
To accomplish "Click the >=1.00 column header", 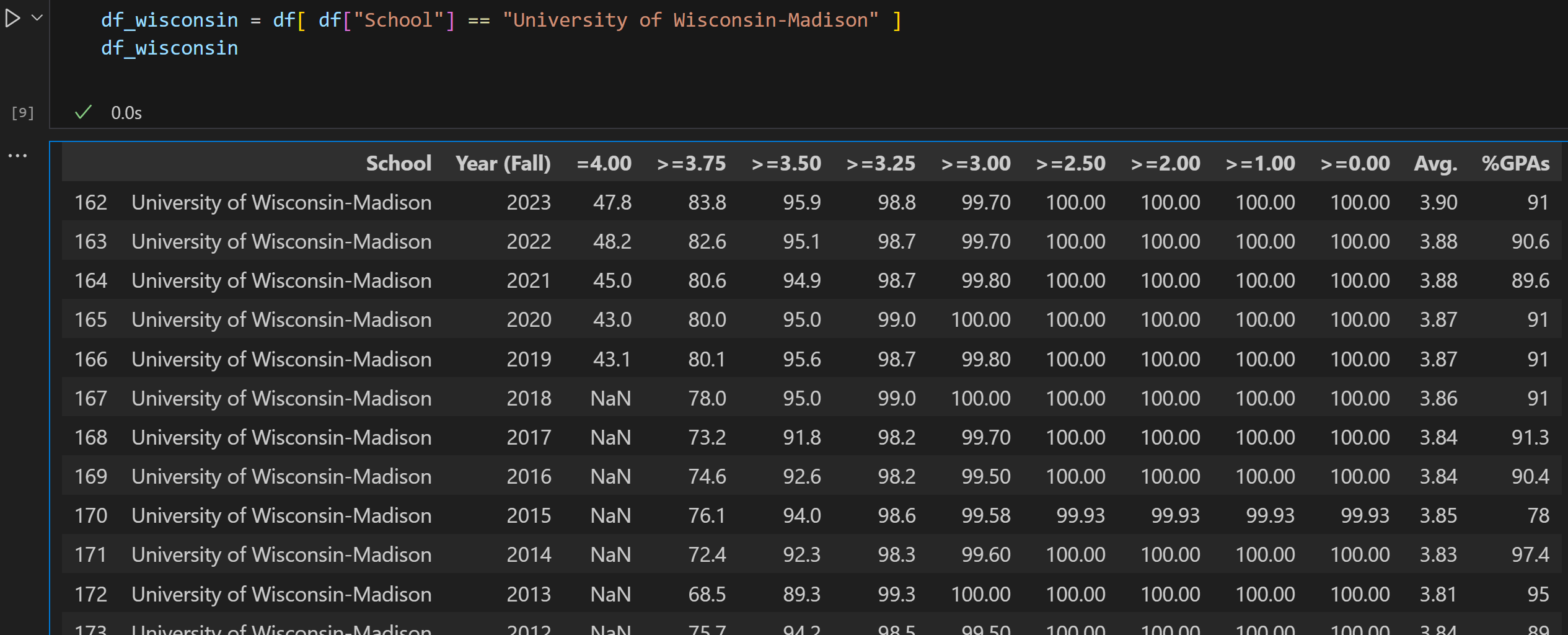I will point(1260,163).
